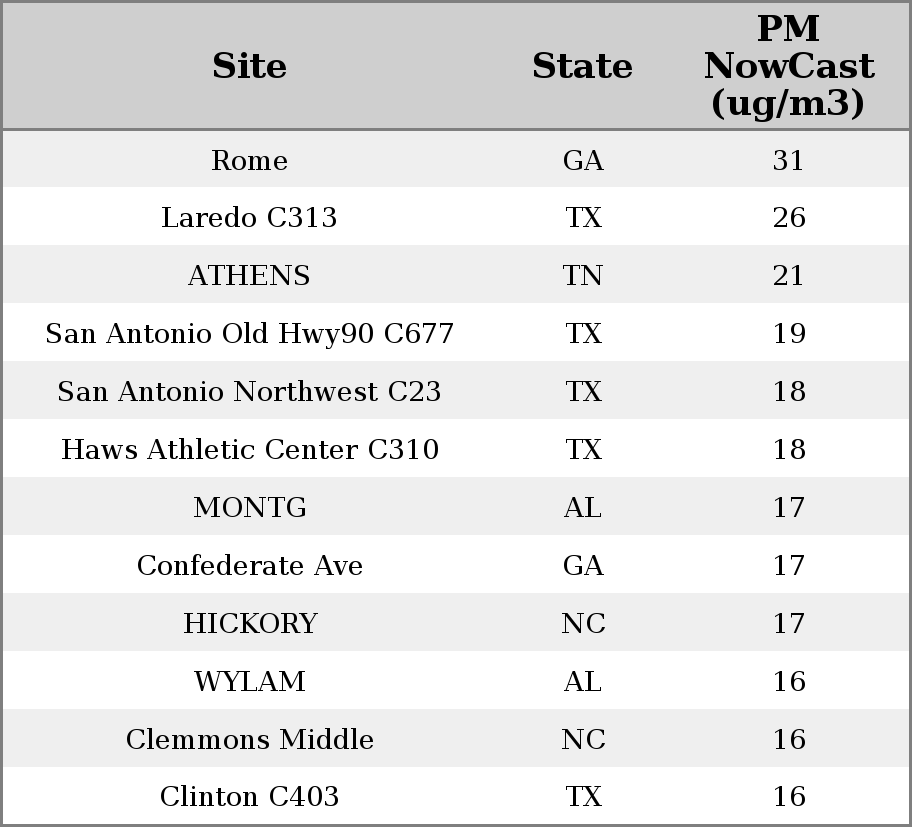Select Haws Athletic Center C310
Screen dimensions: 912x827
click(250, 449)
